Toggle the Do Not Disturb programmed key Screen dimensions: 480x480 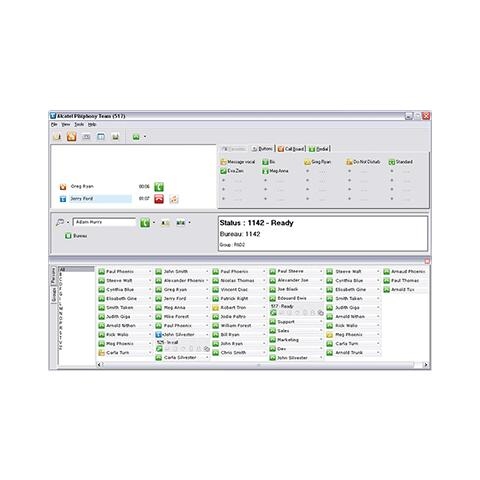coord(363,162)
